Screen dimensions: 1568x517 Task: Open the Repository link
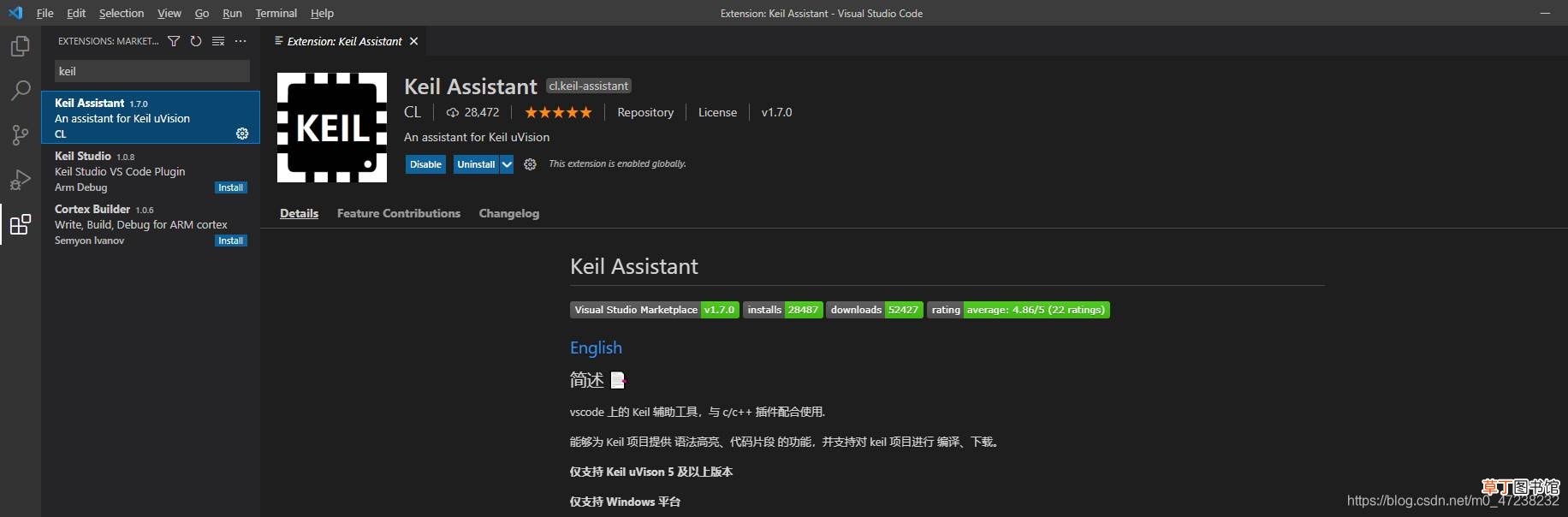[645, 112]
